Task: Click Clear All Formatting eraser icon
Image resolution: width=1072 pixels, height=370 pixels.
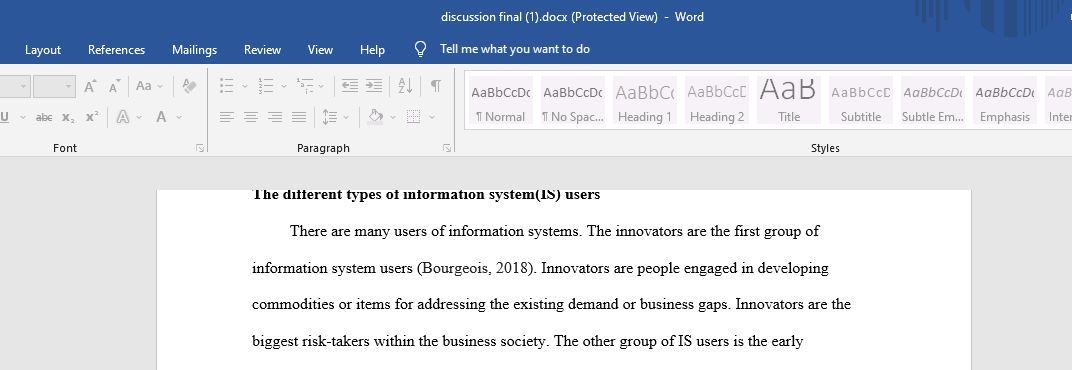Action: point(189,86)
